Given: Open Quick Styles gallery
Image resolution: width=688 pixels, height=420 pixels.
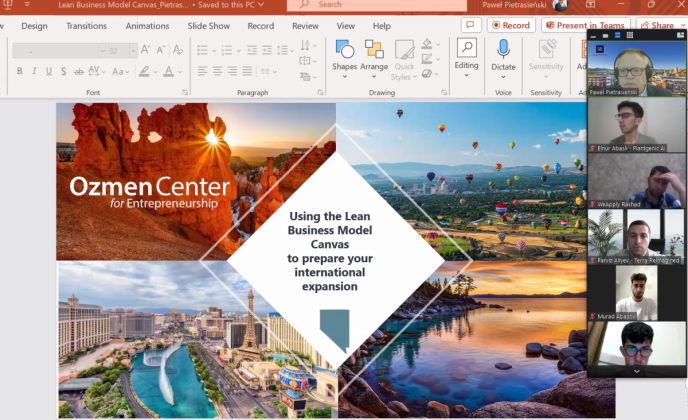Looking at the screenshot, I should point(404,60).
